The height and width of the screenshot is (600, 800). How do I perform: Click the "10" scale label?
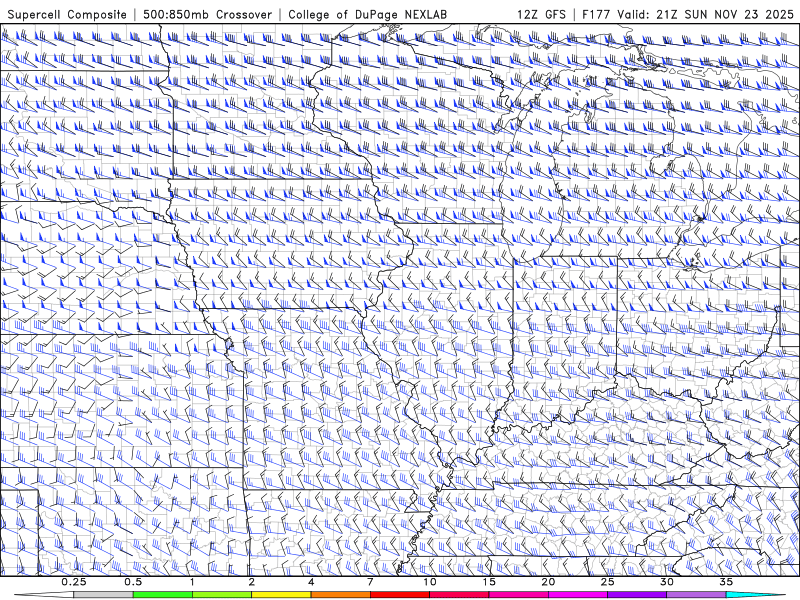[430, 582]
